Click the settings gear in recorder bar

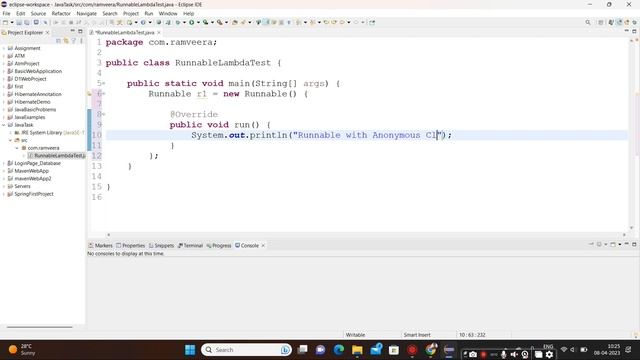549,355
